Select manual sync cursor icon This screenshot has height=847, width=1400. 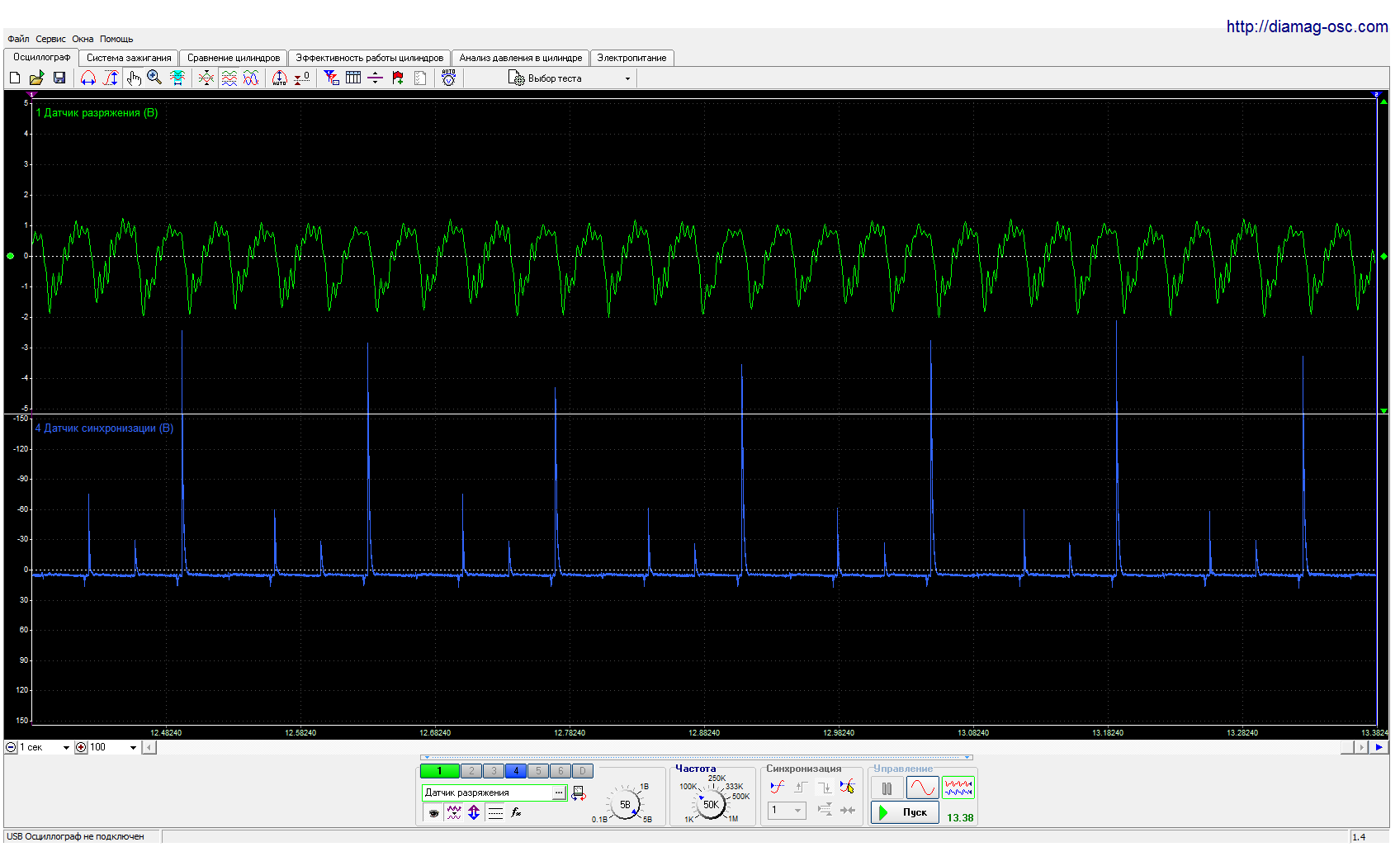[x=848, y=787]
